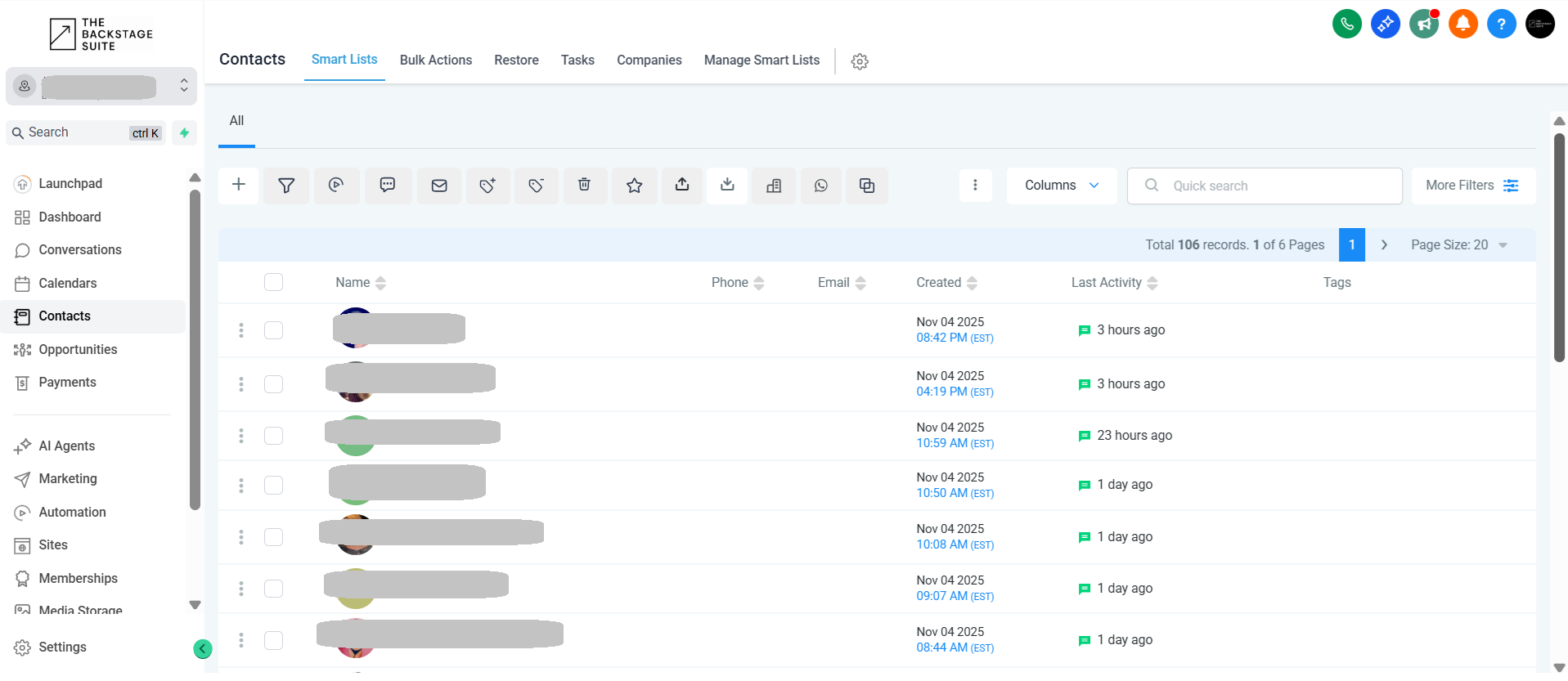Toggle the select-all checkbox in header
1568x681 pixels.
(x=273, y=282)
